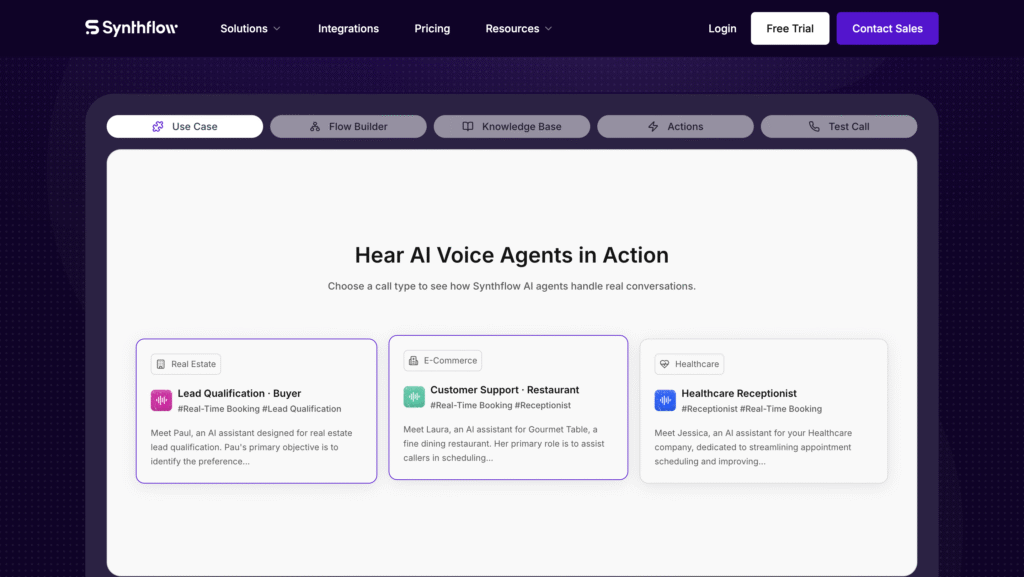Image resolution: width=1024 pixels, height=577 pixels.
Task: Switch to the Actions tab
Action: tap(675, 127)
